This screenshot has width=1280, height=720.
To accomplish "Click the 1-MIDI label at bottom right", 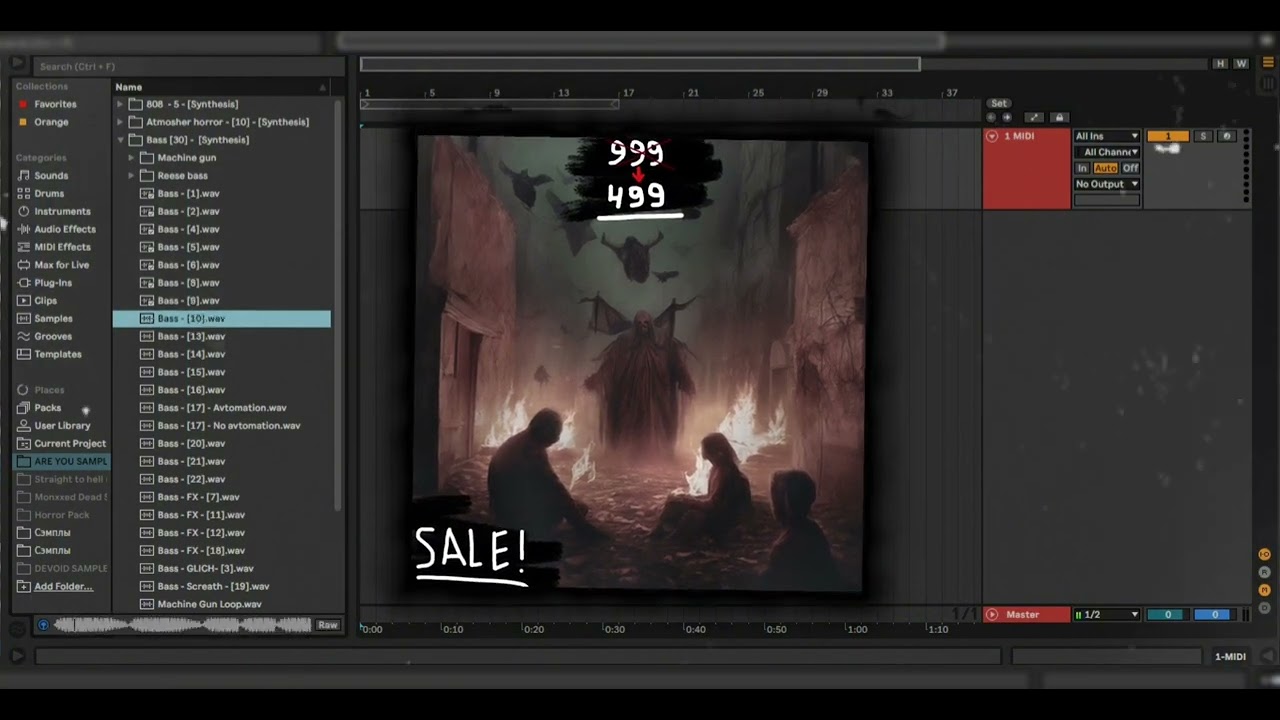I will [x=1230, y=657].
